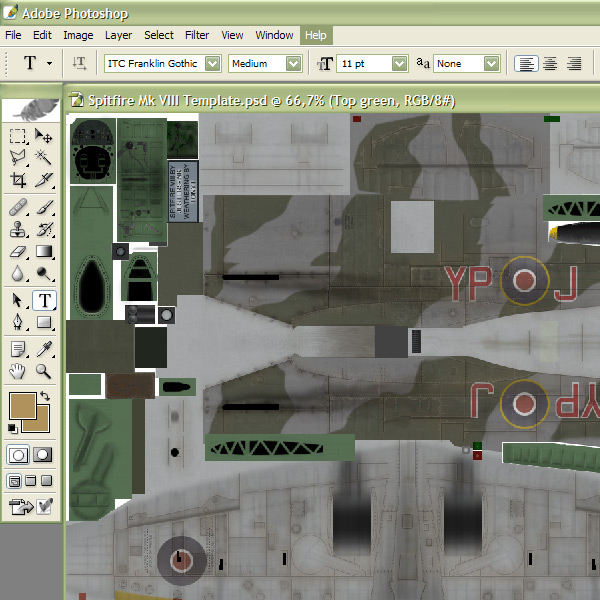Viewport: 600px width, 600px height.
Task: Open the View menu
Action: click(x=232, y=35)
